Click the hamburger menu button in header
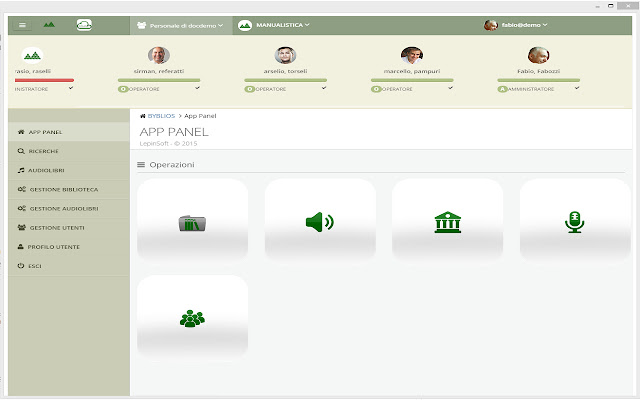The width and height of the screenshot is (640, 400). [23, 24]
